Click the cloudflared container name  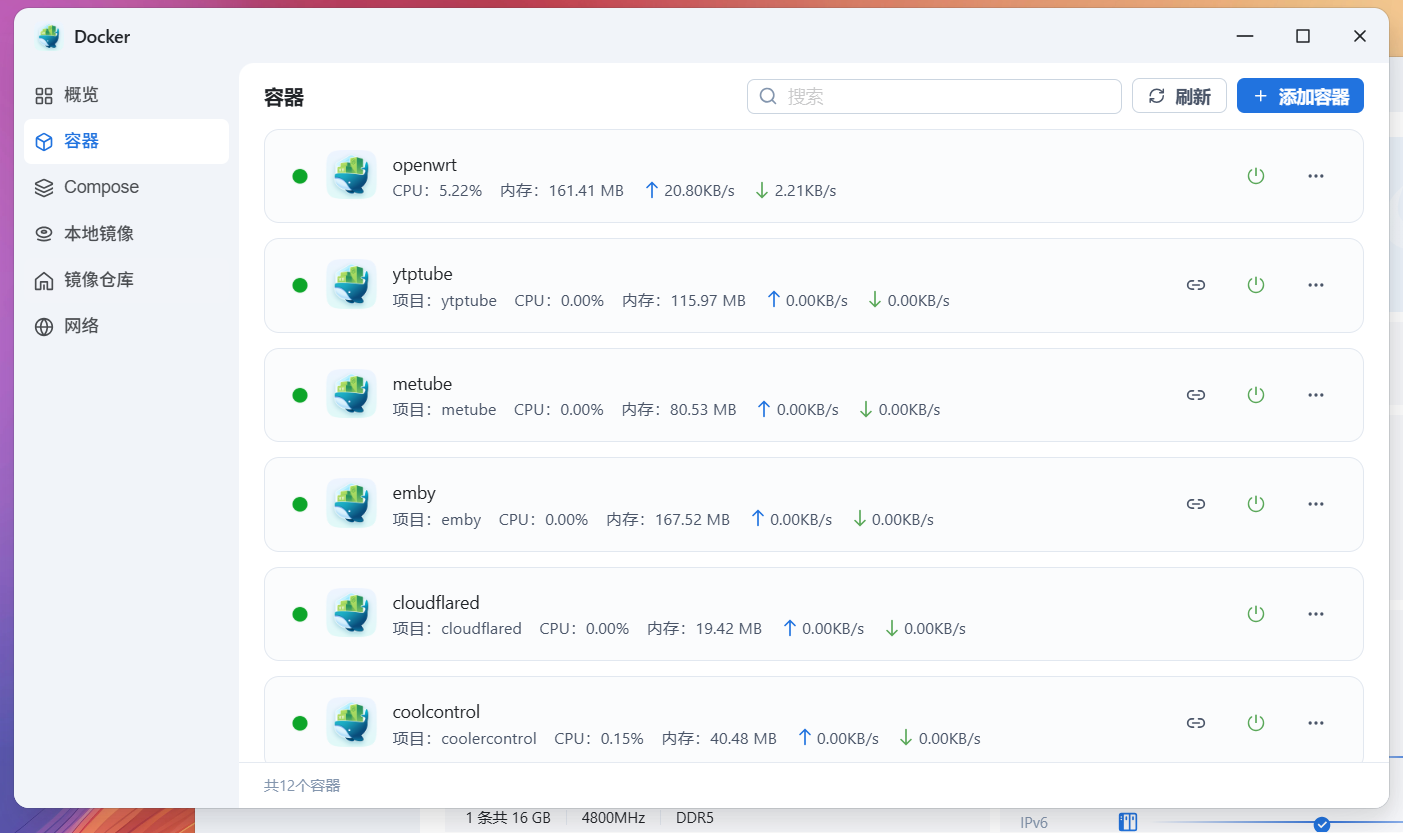pyautogui.click(x=436, y=603)
